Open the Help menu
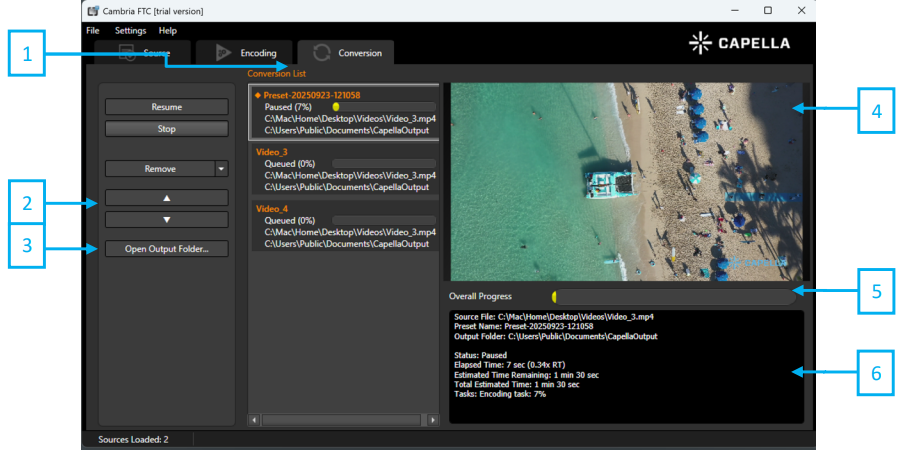 [x=168, y=31]
